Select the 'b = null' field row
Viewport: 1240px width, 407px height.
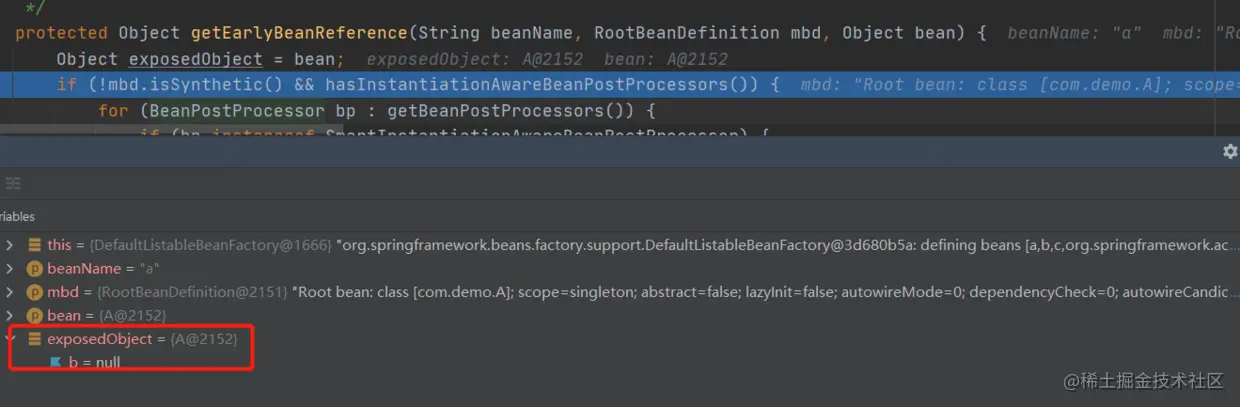point(94,362)
